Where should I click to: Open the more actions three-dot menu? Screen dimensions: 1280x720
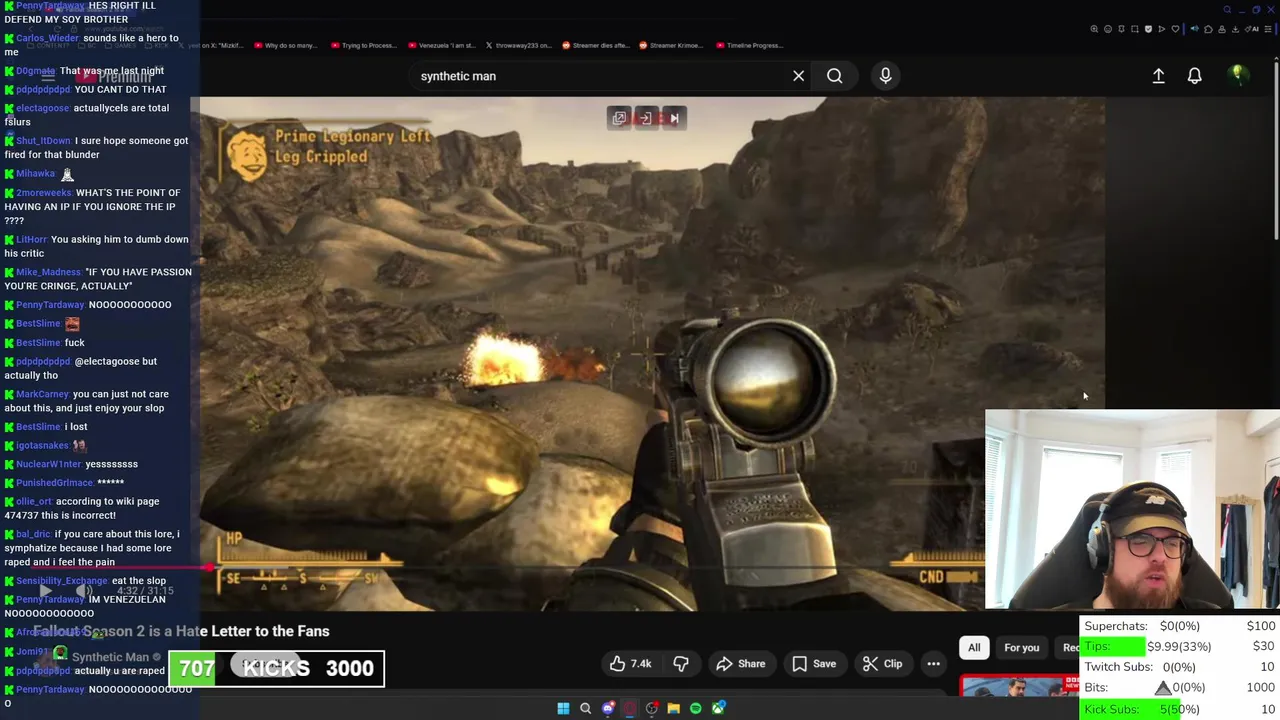pos(933,664)
